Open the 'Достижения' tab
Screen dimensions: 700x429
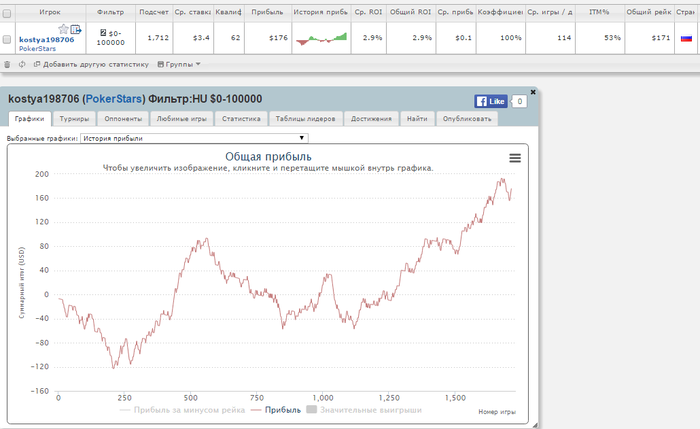tap(371, 119)
